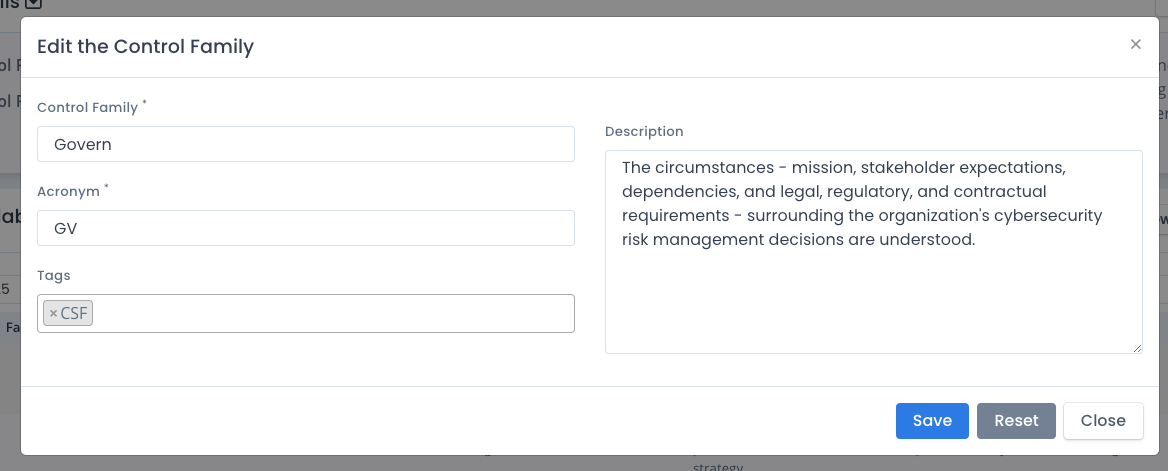Click the Close button in the footer
This screenshot has height=471, width=1168.
click(1102, 420)
